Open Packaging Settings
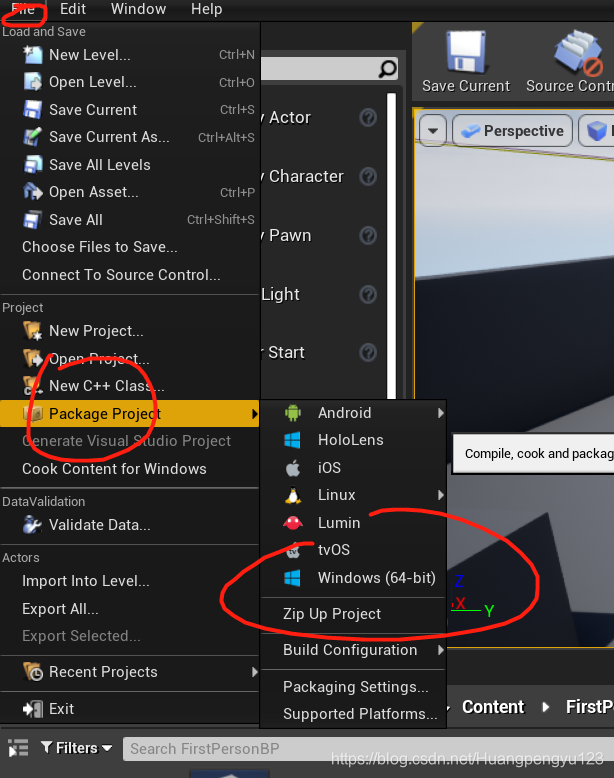This screenshot has height=778, width=614. click(x=353, y=687)
